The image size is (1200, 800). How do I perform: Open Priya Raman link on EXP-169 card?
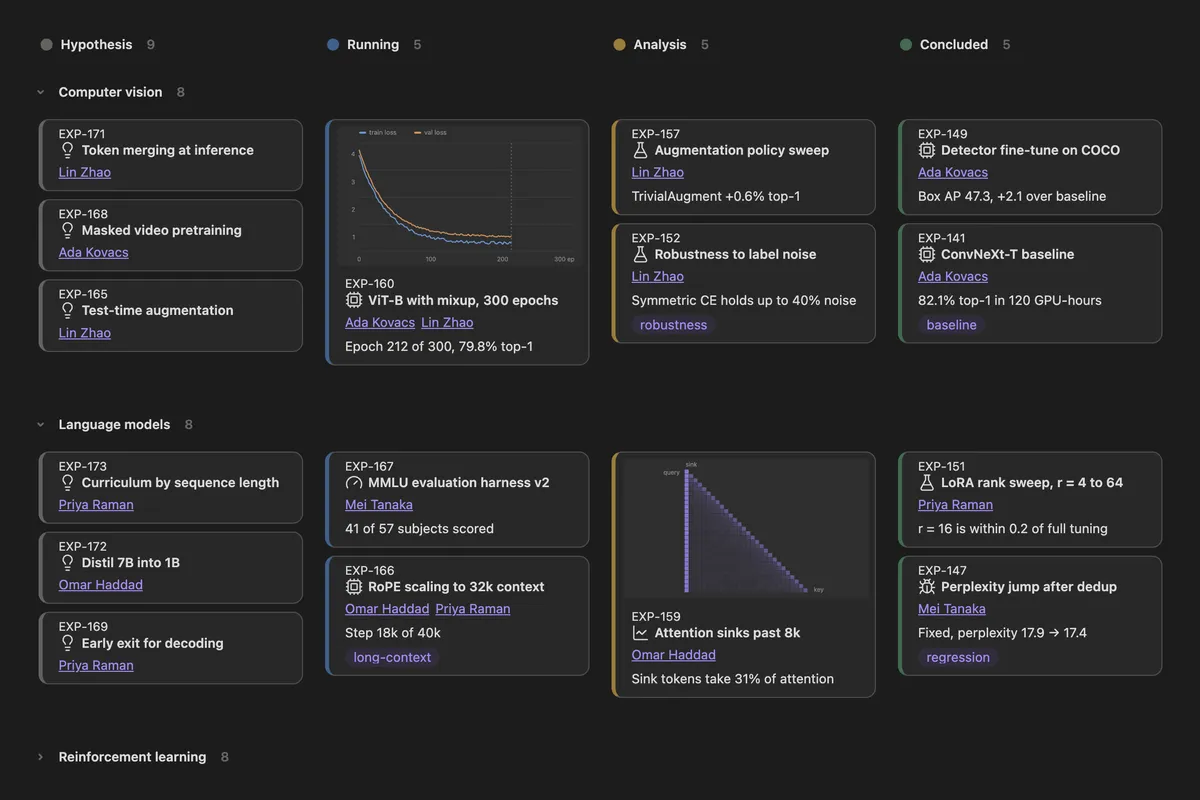96,665
